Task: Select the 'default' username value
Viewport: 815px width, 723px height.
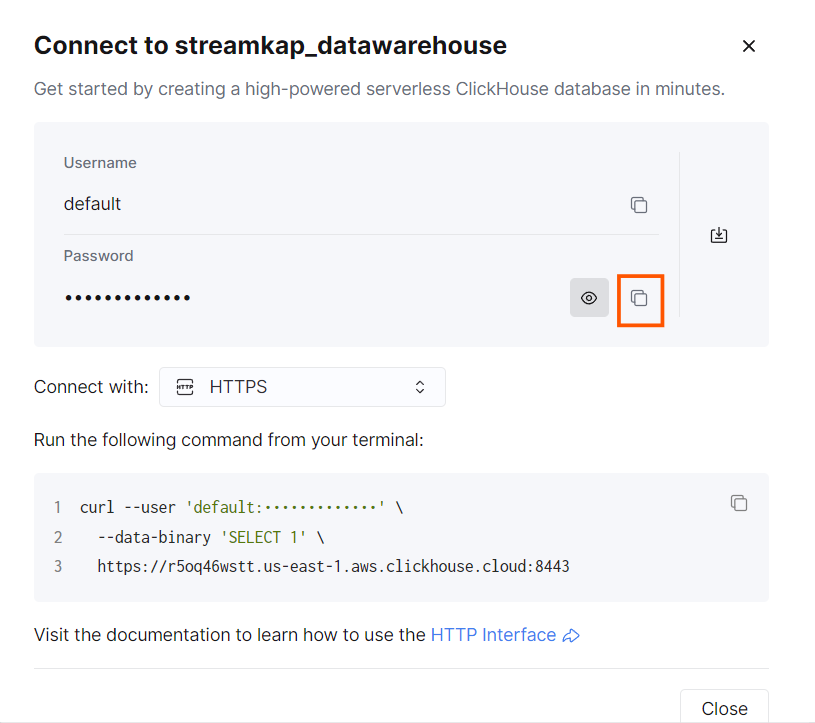Action: pyautogui.click(x=92, y=204)
